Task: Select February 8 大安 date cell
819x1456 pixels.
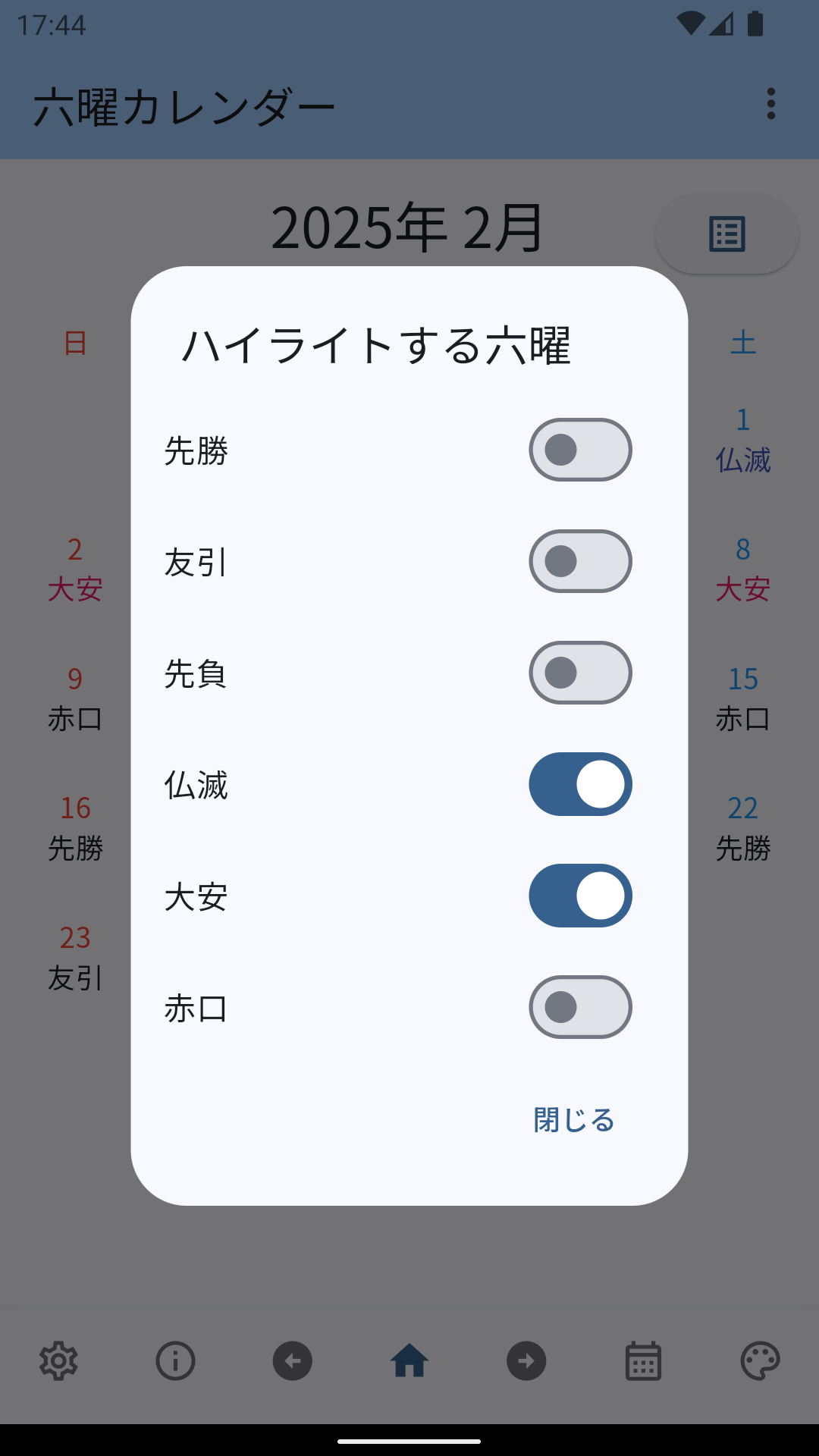Action: pyautogui.click(x=742, y=569)
